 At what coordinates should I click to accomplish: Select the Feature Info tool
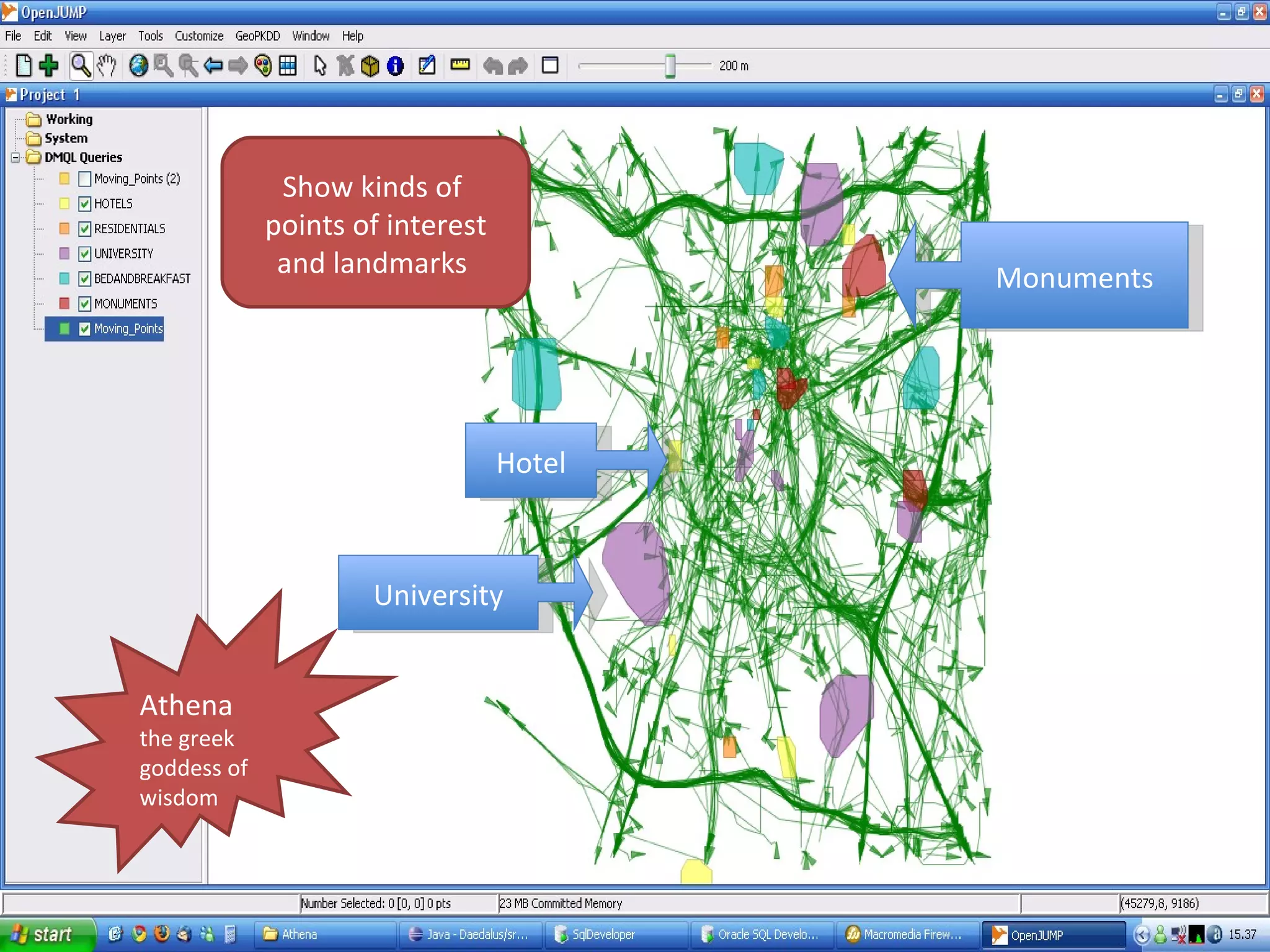[x=395, y=65]
